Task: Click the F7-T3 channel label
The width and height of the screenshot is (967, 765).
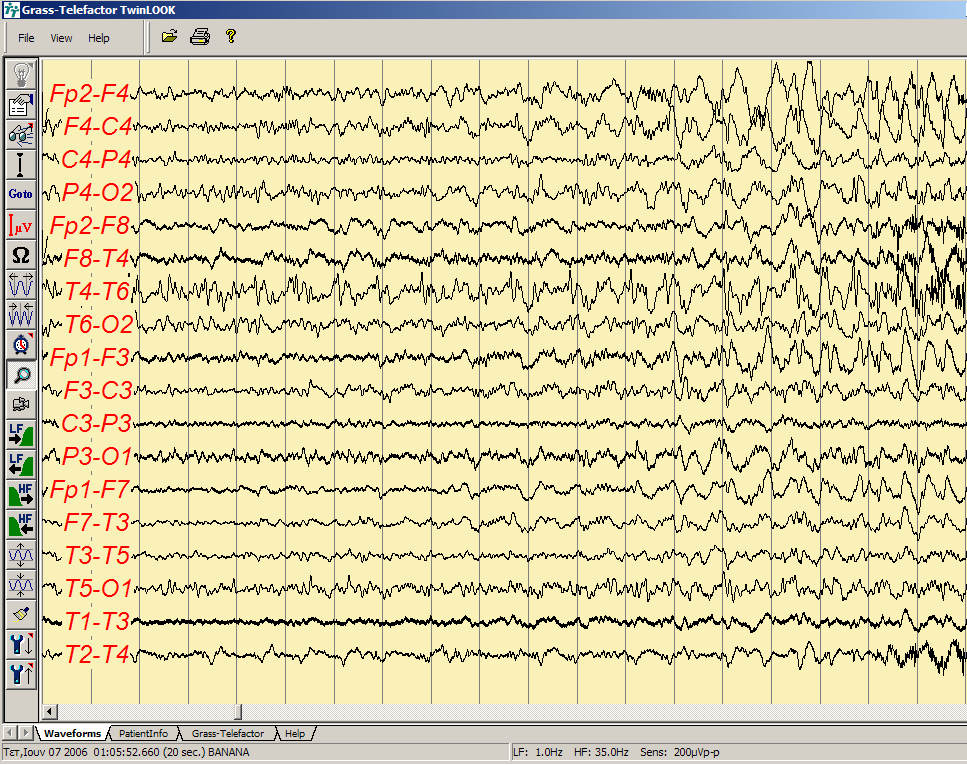Action: point(97,523)
